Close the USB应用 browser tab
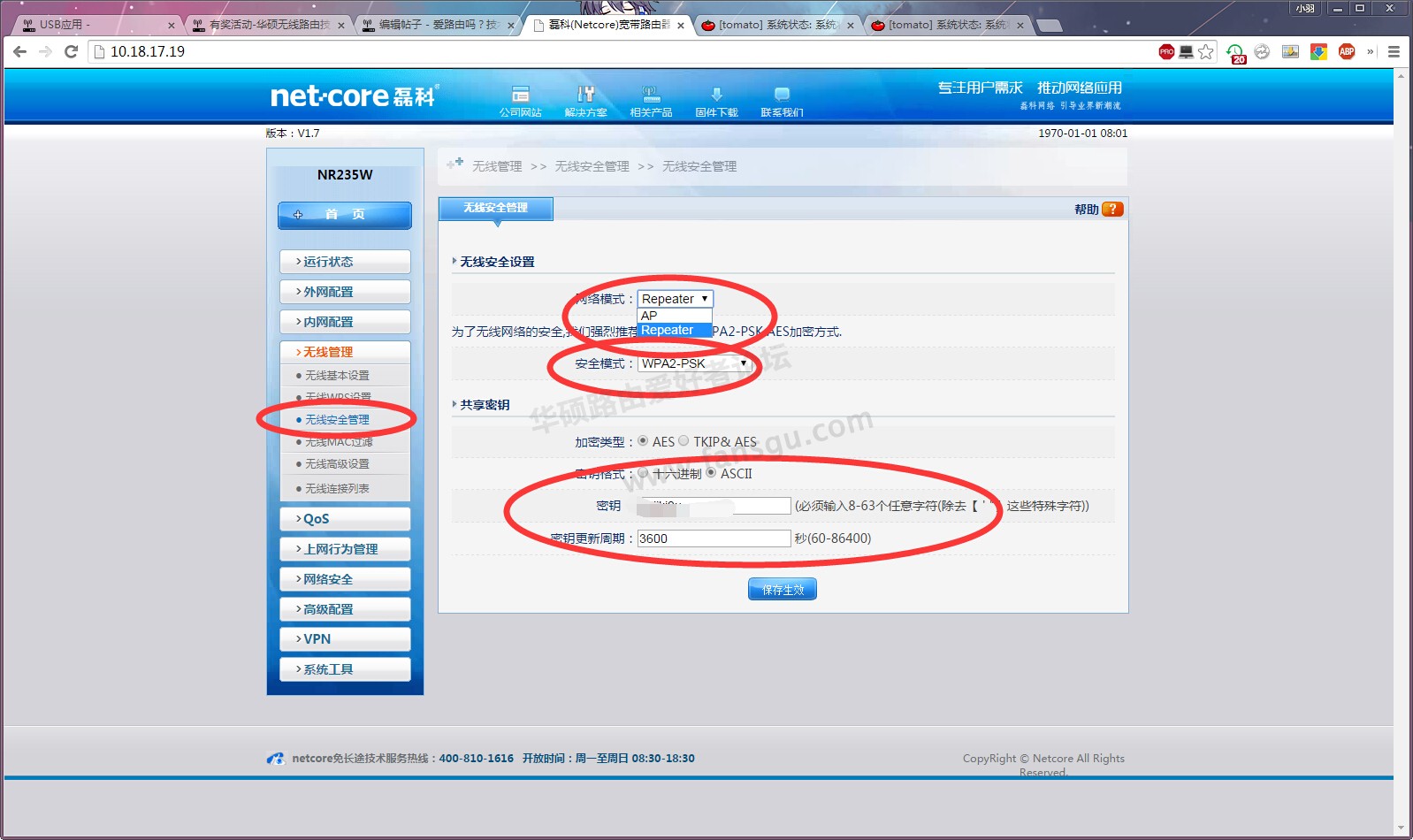Screen dimensions: 1413x840 click(x=172, y=26)
